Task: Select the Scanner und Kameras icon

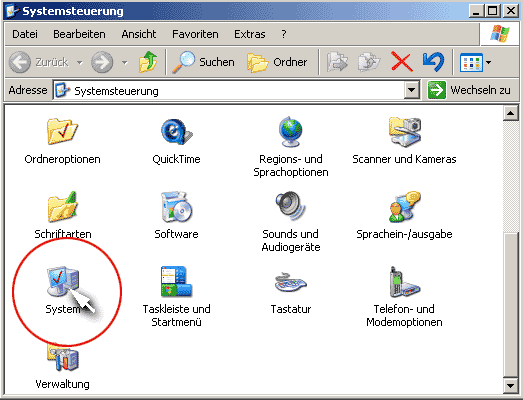Action: (405, 132)
